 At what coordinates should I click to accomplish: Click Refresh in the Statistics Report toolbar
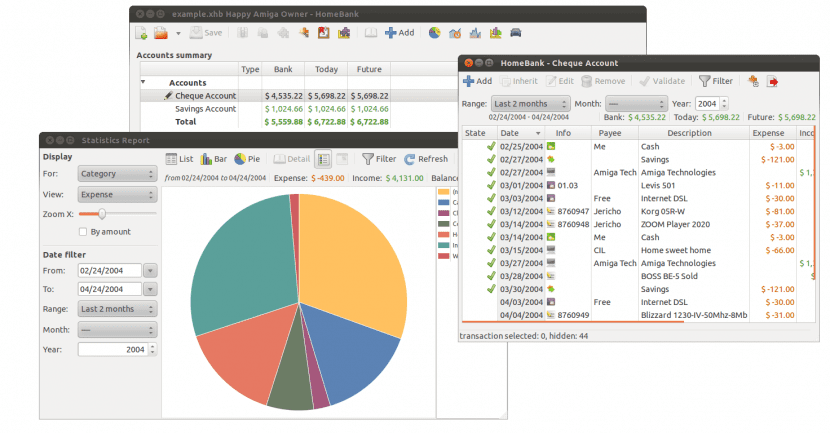tap(426, 159)
